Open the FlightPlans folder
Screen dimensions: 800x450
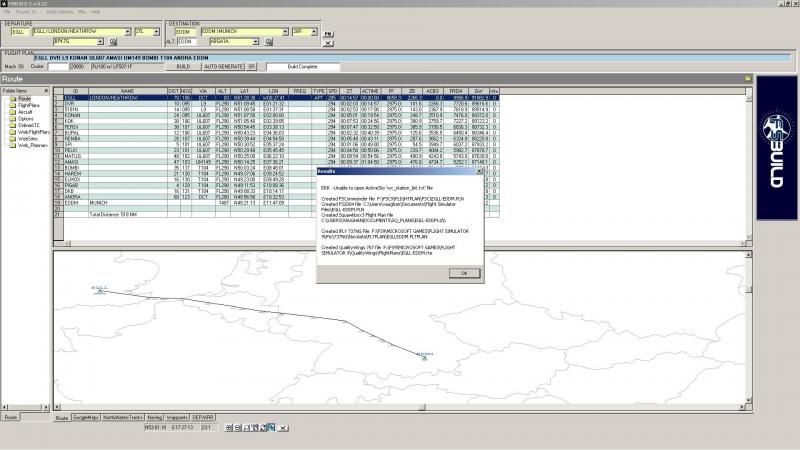pos(24,105)
